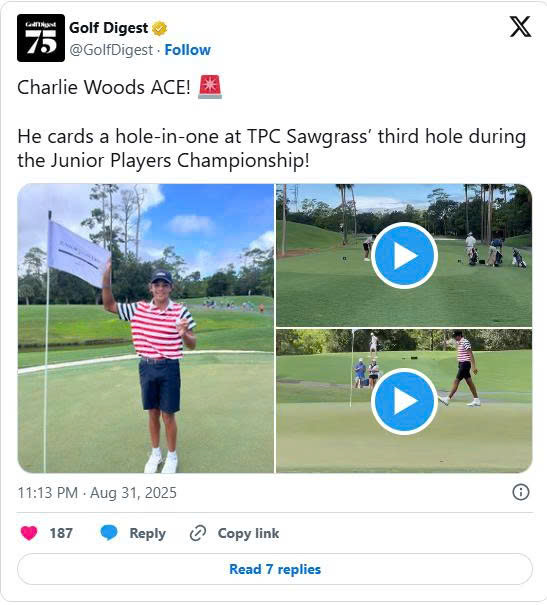Click the blue reply bubble icon
This screenshot has width=547, height=605.
click(x=109, y=533)
